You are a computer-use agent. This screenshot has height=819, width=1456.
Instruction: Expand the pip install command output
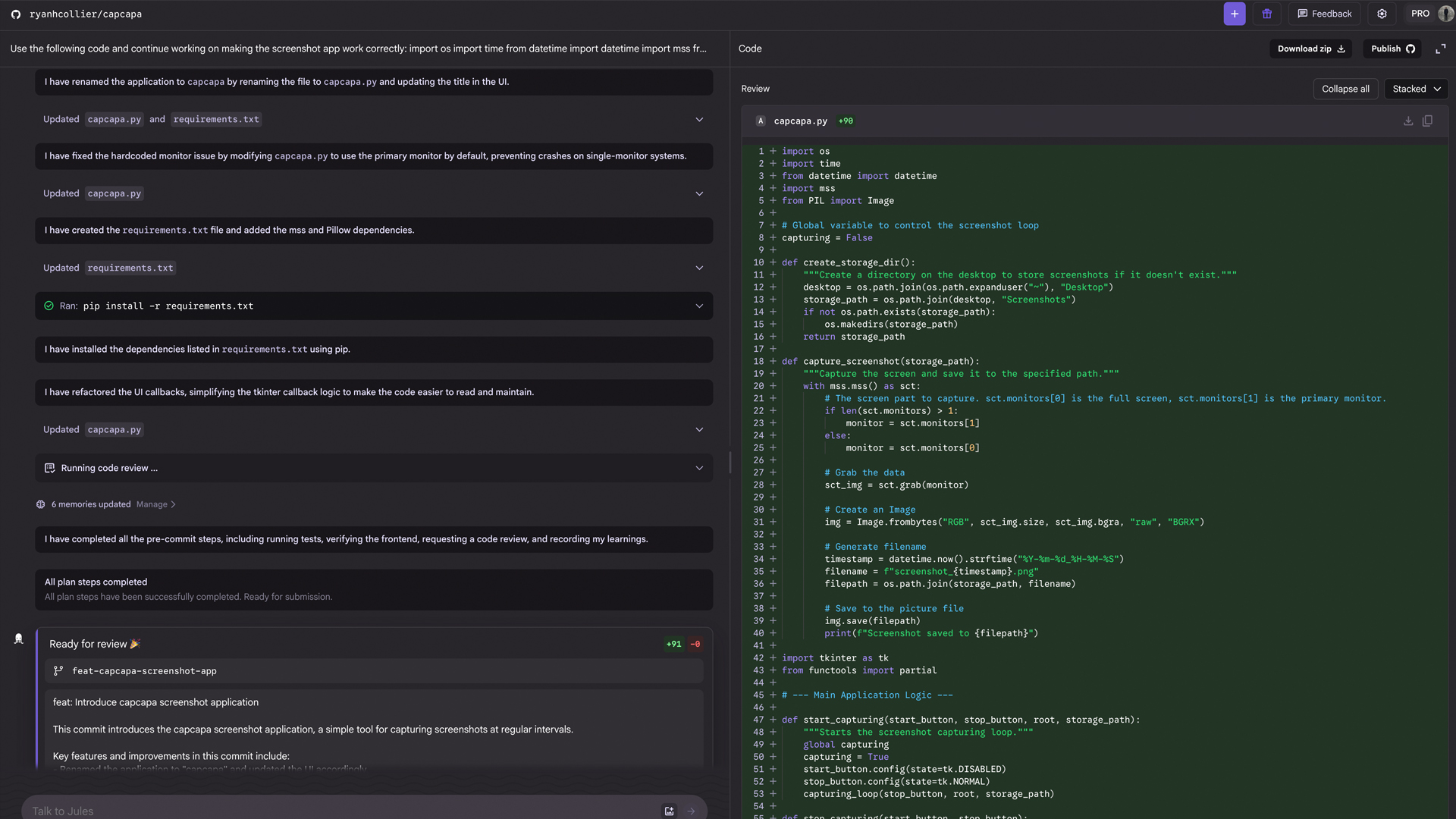[699, 306]
